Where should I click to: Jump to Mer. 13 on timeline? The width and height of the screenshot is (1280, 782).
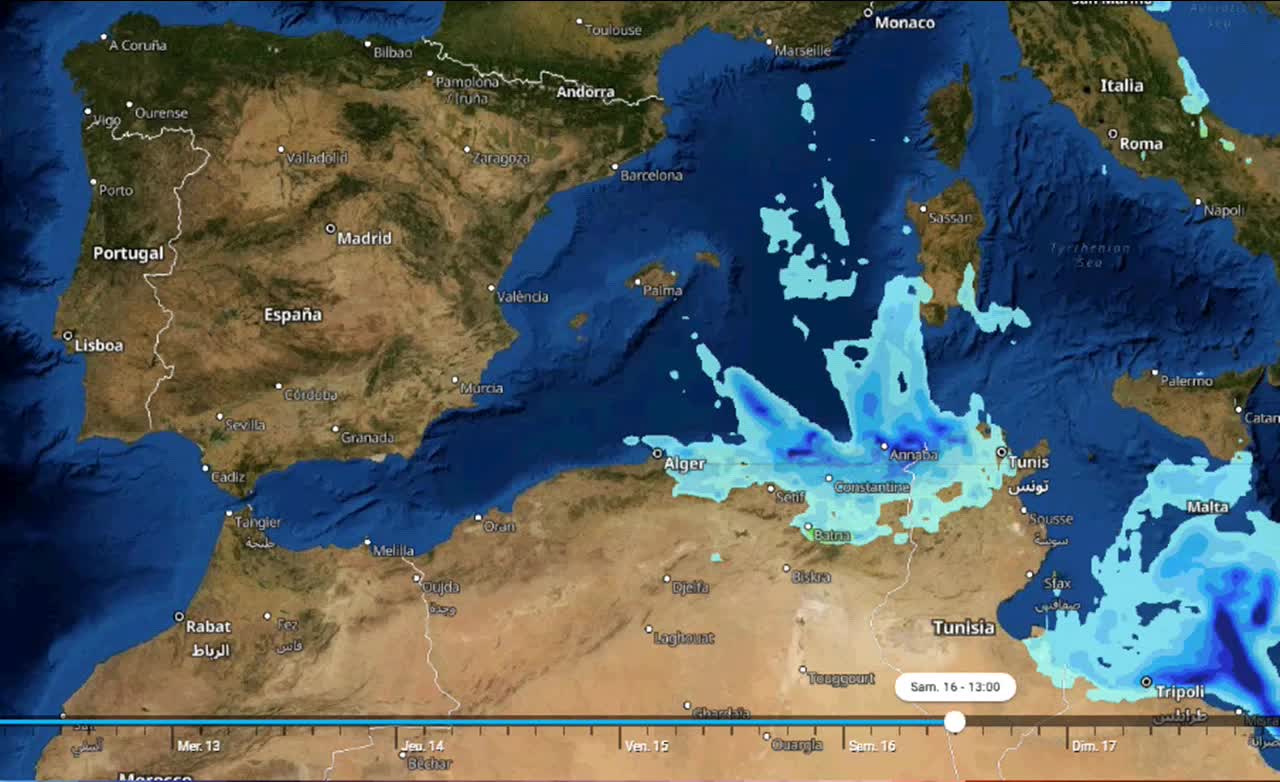coord(199,746)
